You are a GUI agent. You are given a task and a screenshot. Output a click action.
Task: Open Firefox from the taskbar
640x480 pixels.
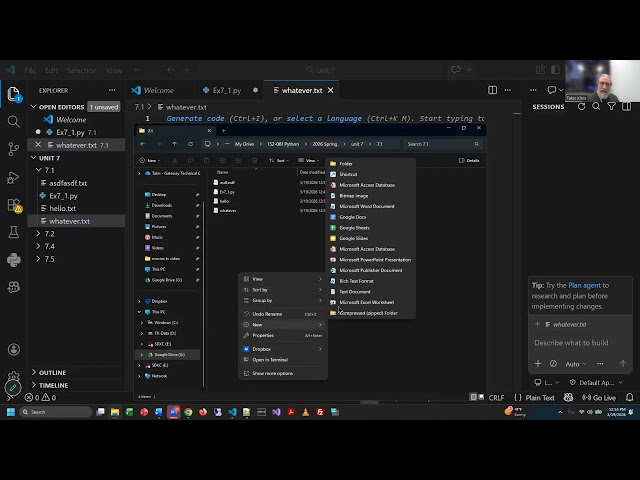[202, 412]
